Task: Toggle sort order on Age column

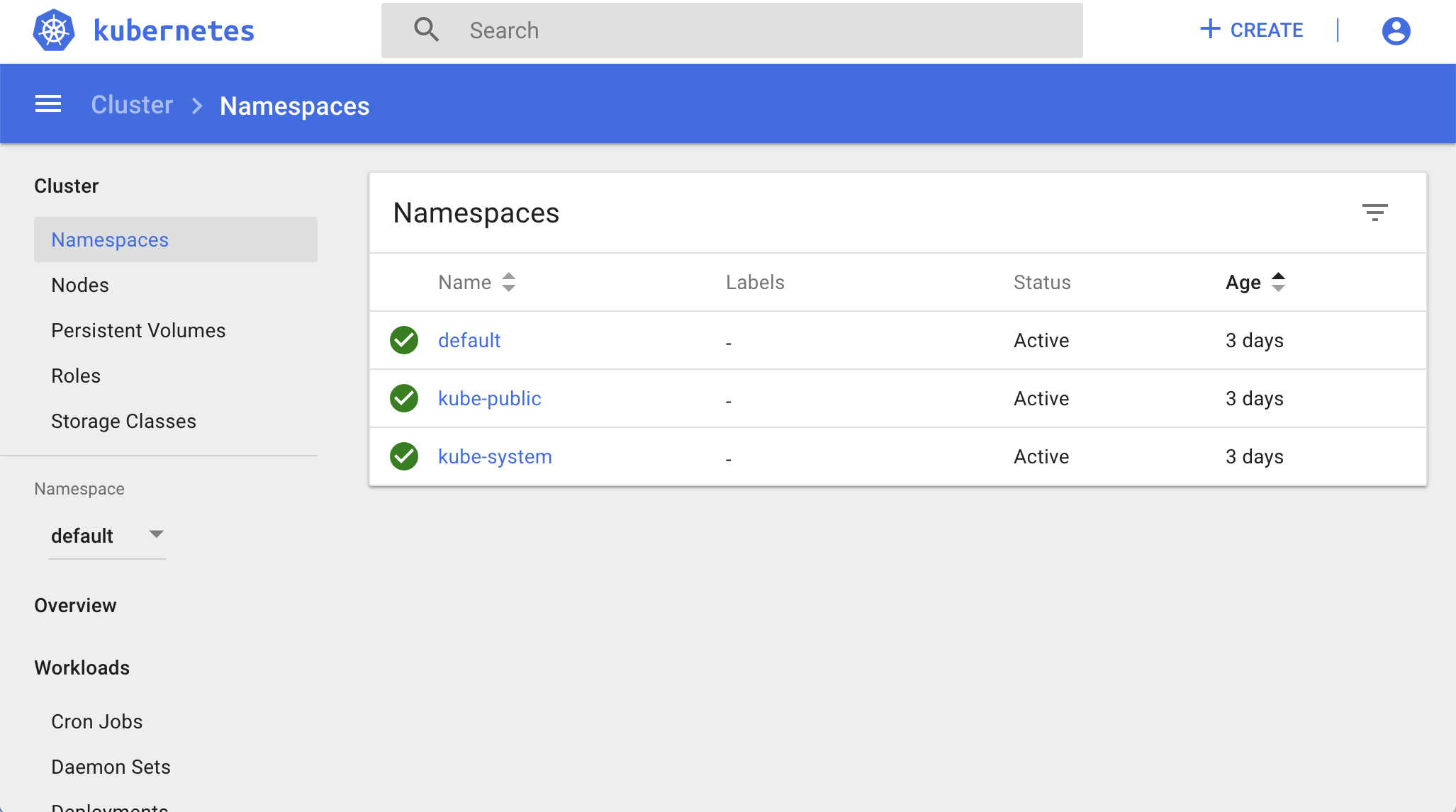Action: [x=1278, y=282]
